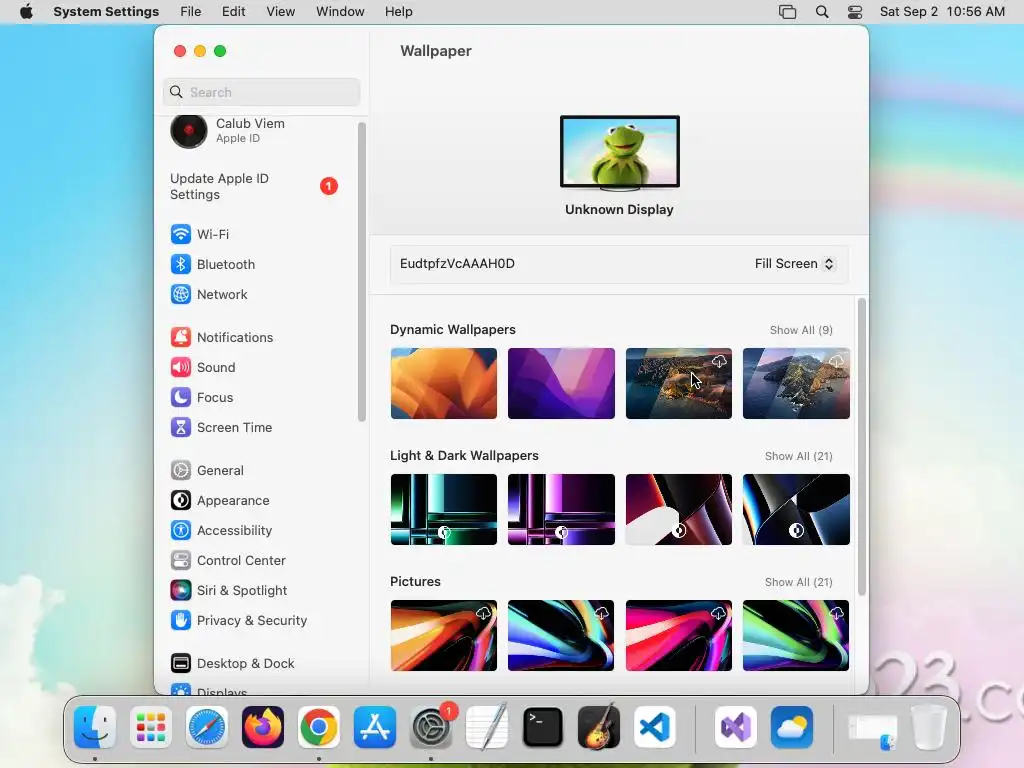Select dark blue Light & Dark wallpaper
1024x768 pixels.
796,509
